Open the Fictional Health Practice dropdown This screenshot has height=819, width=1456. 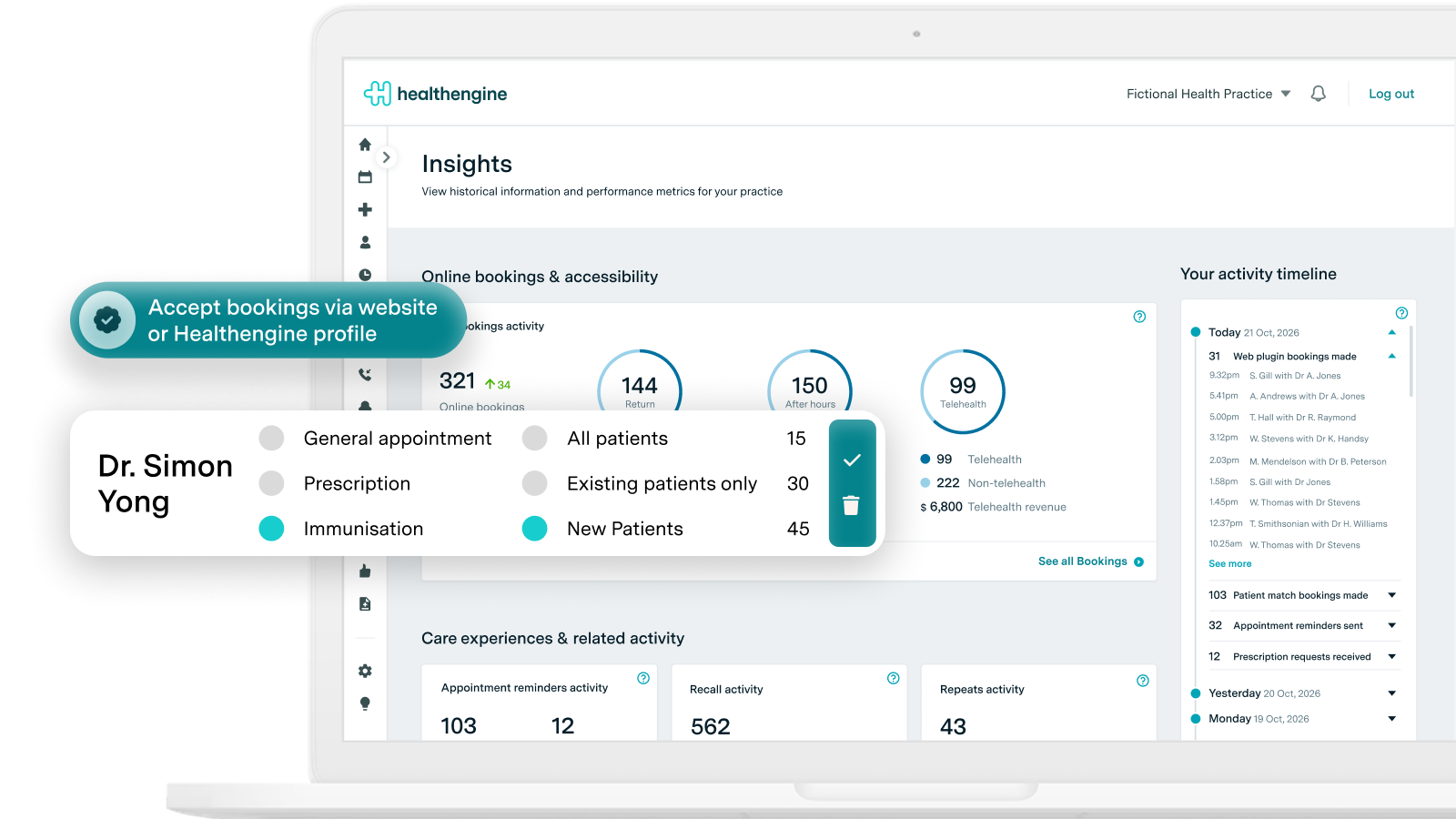coord(1208,94)
